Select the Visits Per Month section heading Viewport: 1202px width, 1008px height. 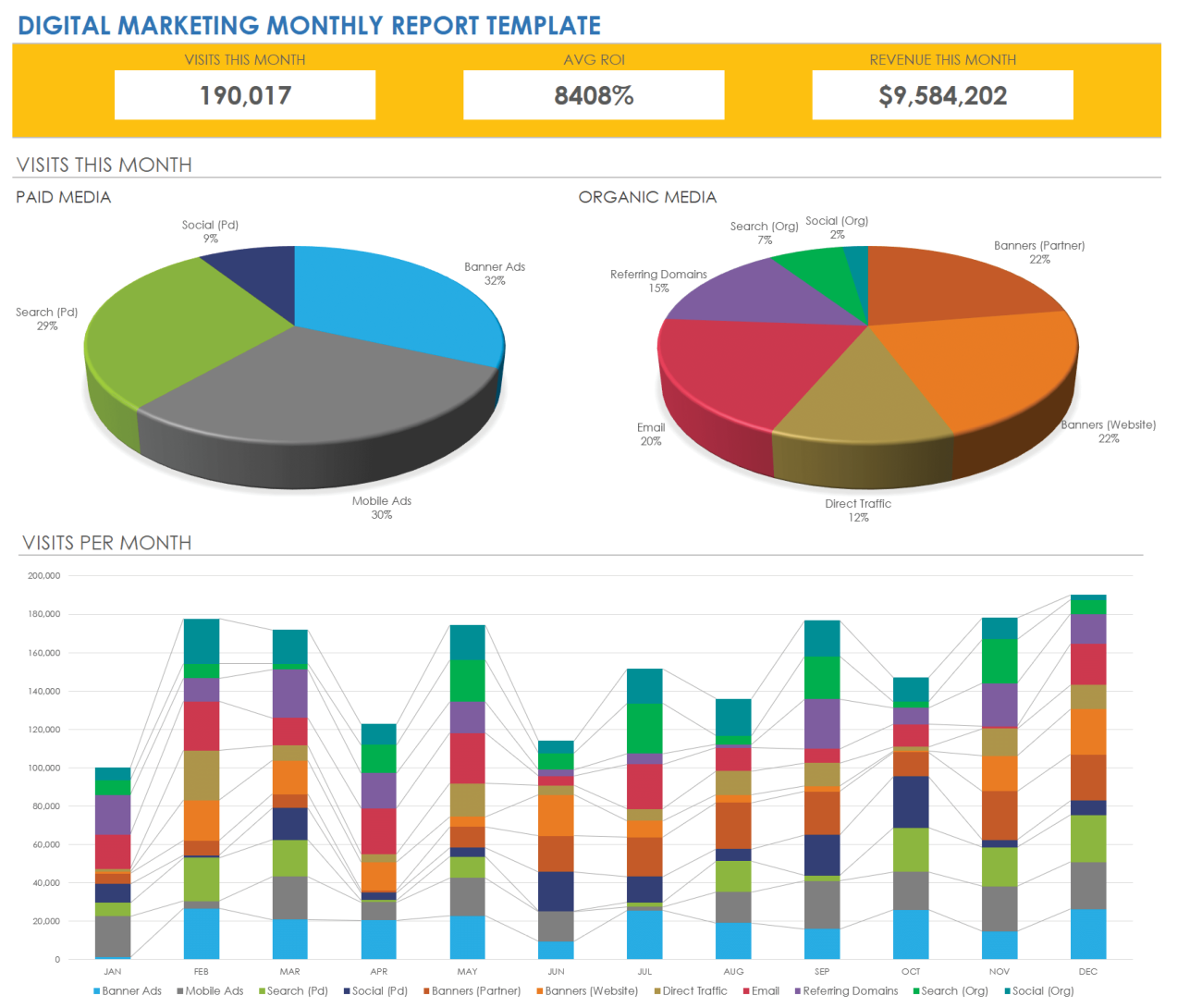(x=106, y=543)
